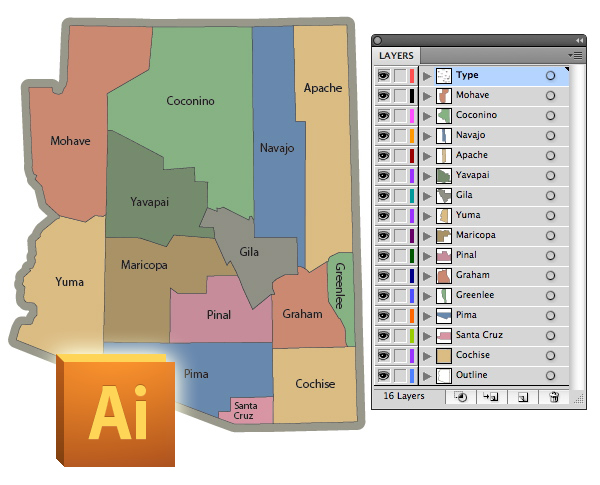Select the Outline layer name
This screenshot has width=600, height=485.
[471, 374]
